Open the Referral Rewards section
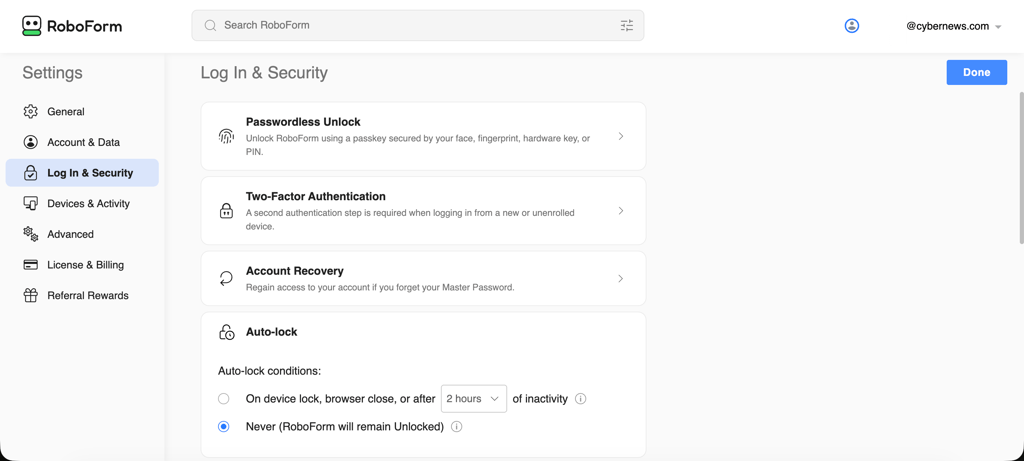1024x461 pixels. click(82, 296)
